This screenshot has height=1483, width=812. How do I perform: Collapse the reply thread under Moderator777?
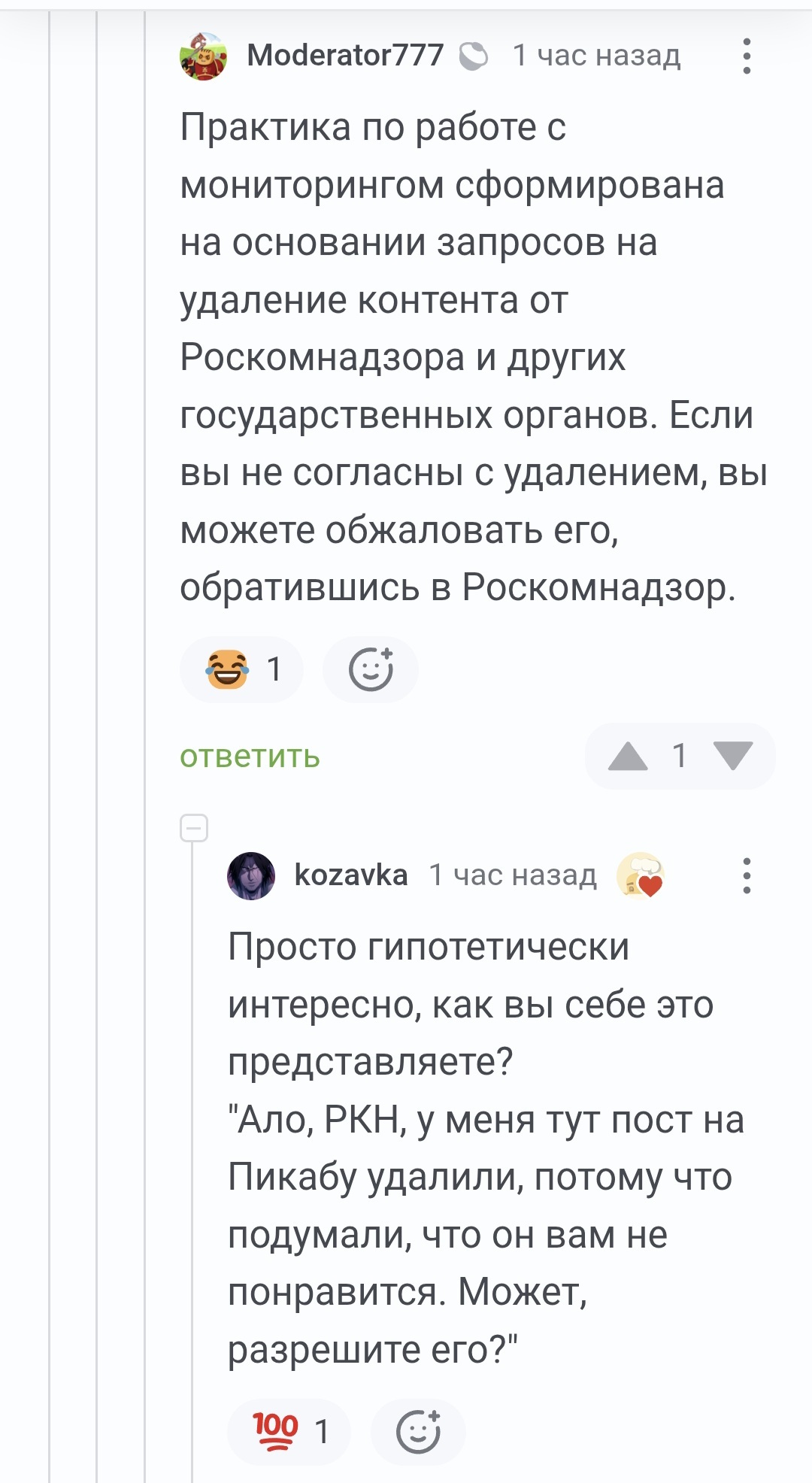click(x=194, y=828)
